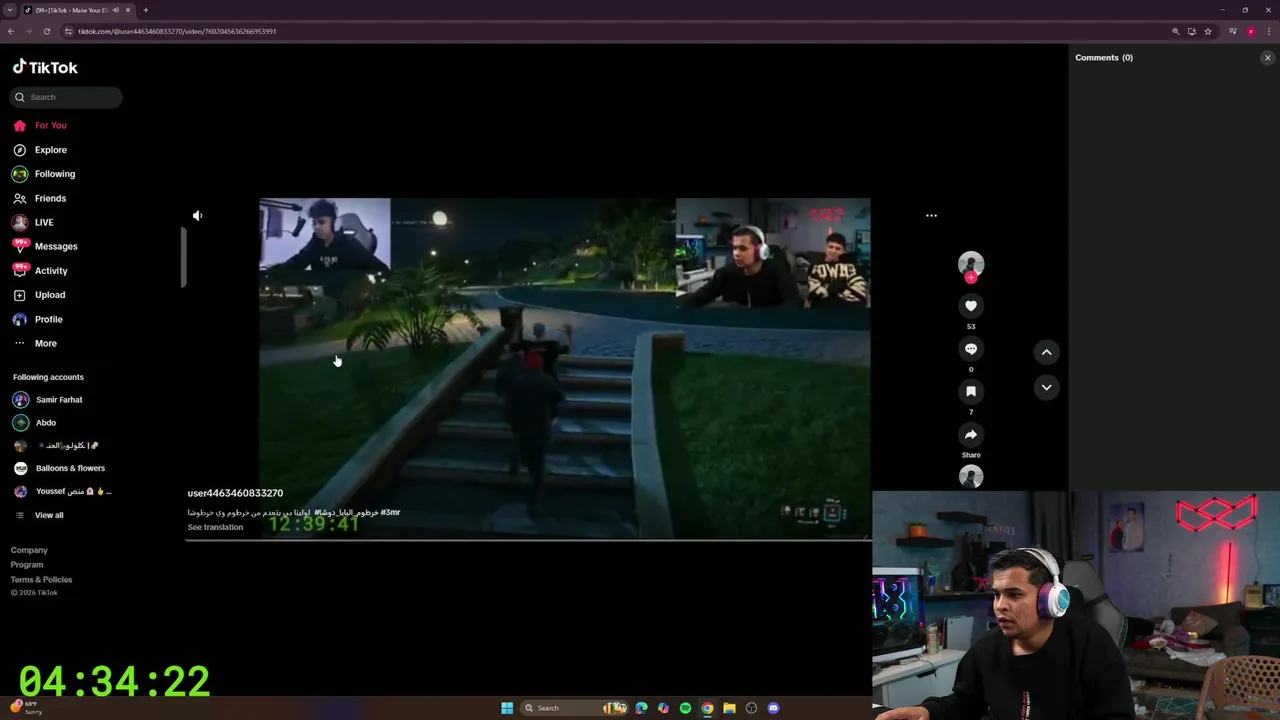Image resolution: width=1280 pixels, height=720 pixels.
Task: Open your Profile page
Action: tap(38, 319)
